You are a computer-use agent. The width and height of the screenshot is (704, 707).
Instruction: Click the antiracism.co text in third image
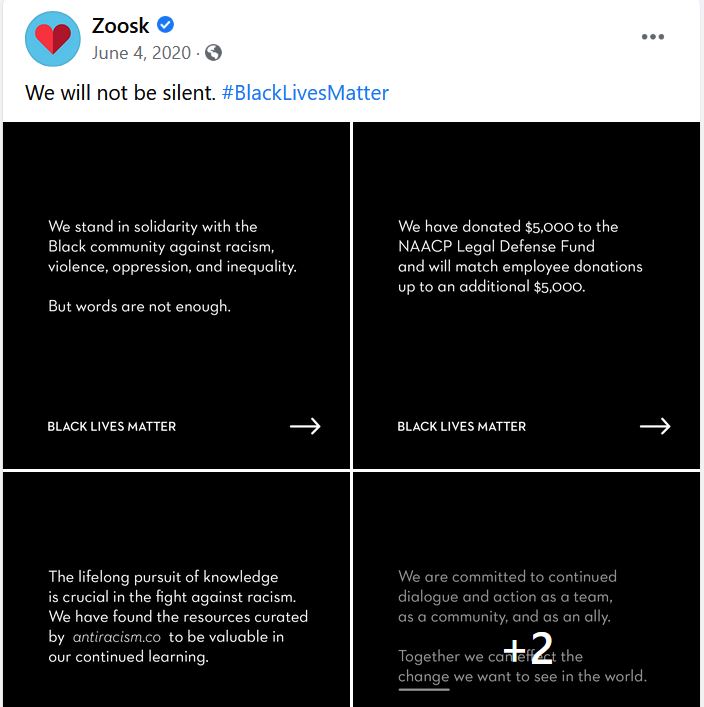(x=117, y=637)
